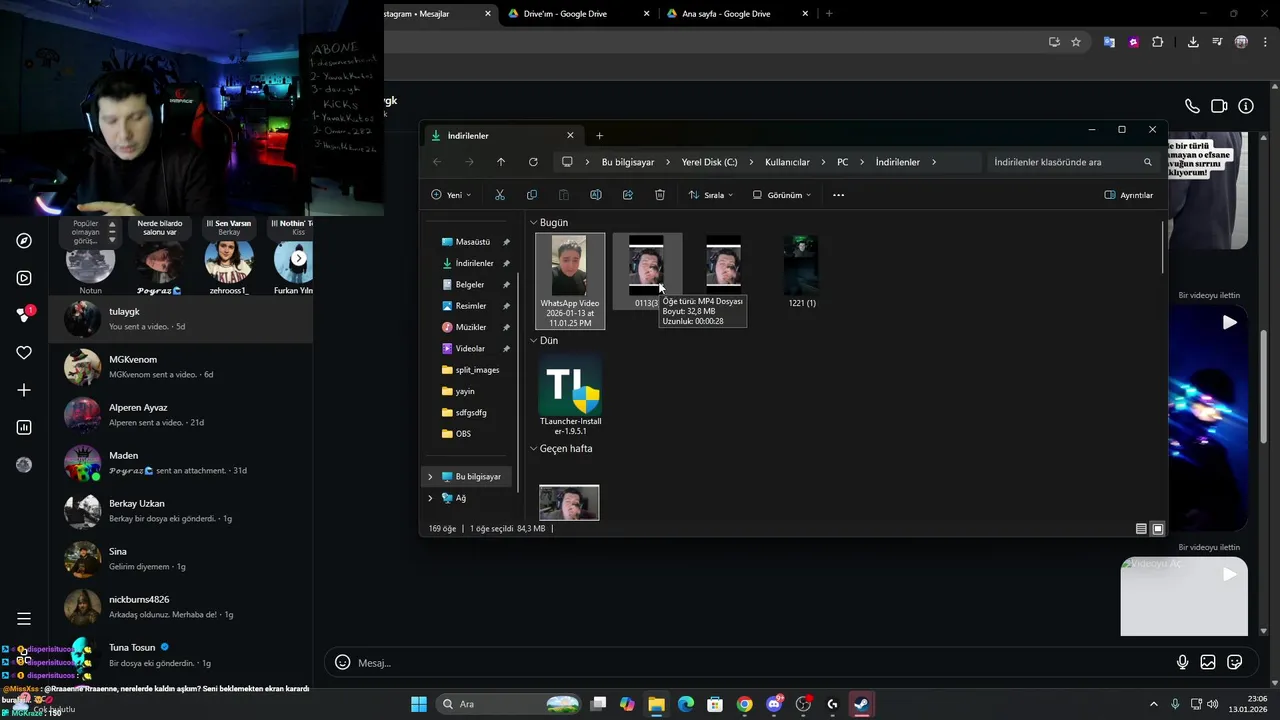Bookmark this page with star icon
This screenshot has height=720, width=1280.
1076,42
